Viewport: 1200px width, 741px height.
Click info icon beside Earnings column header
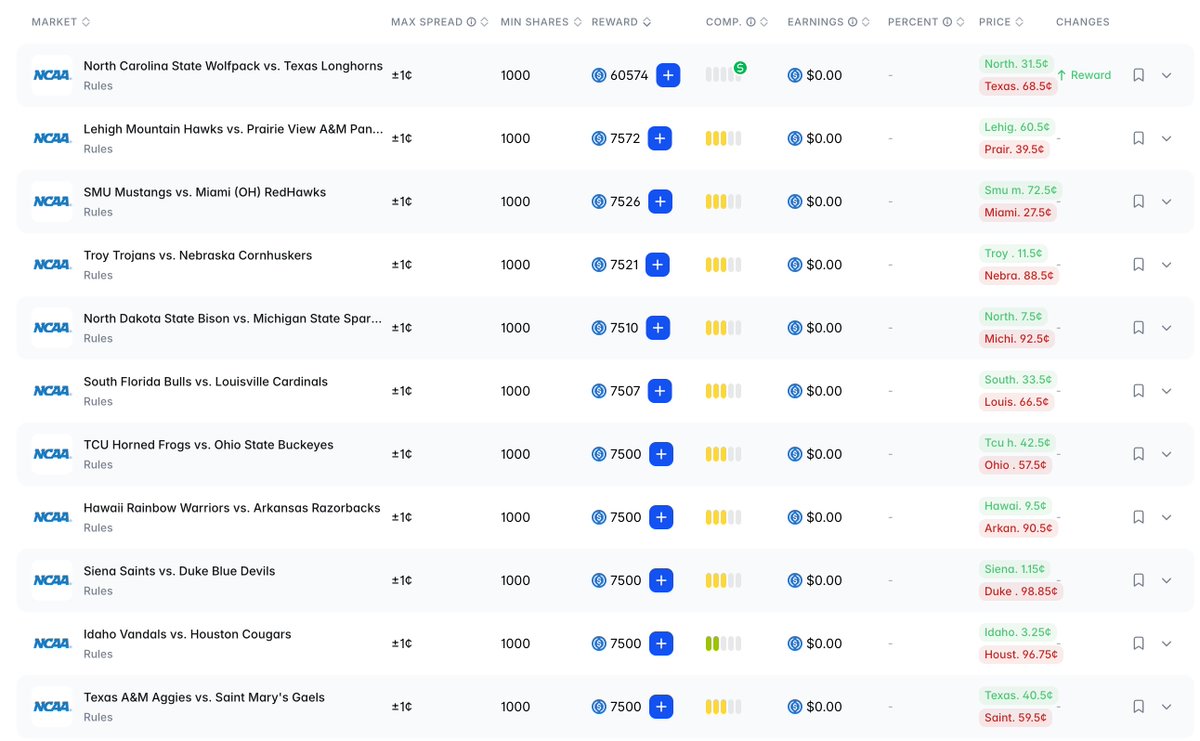[x=853, y=22]
